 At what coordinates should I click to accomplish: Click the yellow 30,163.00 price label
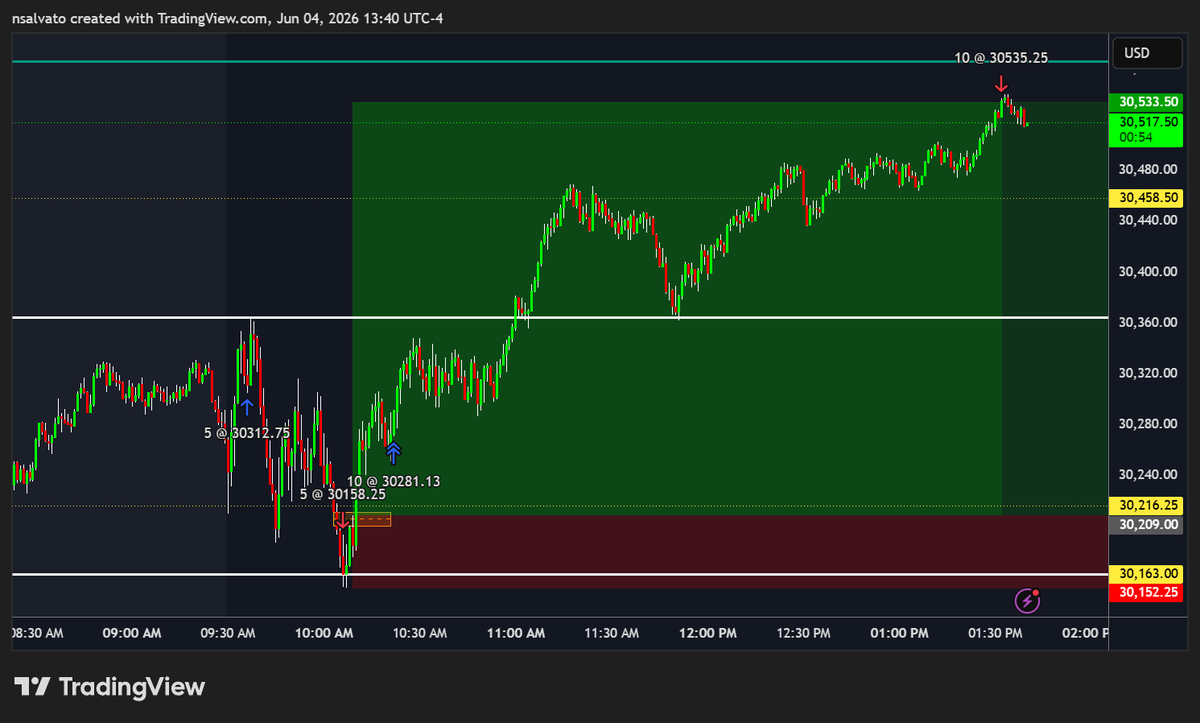[x=1146, y=575]
